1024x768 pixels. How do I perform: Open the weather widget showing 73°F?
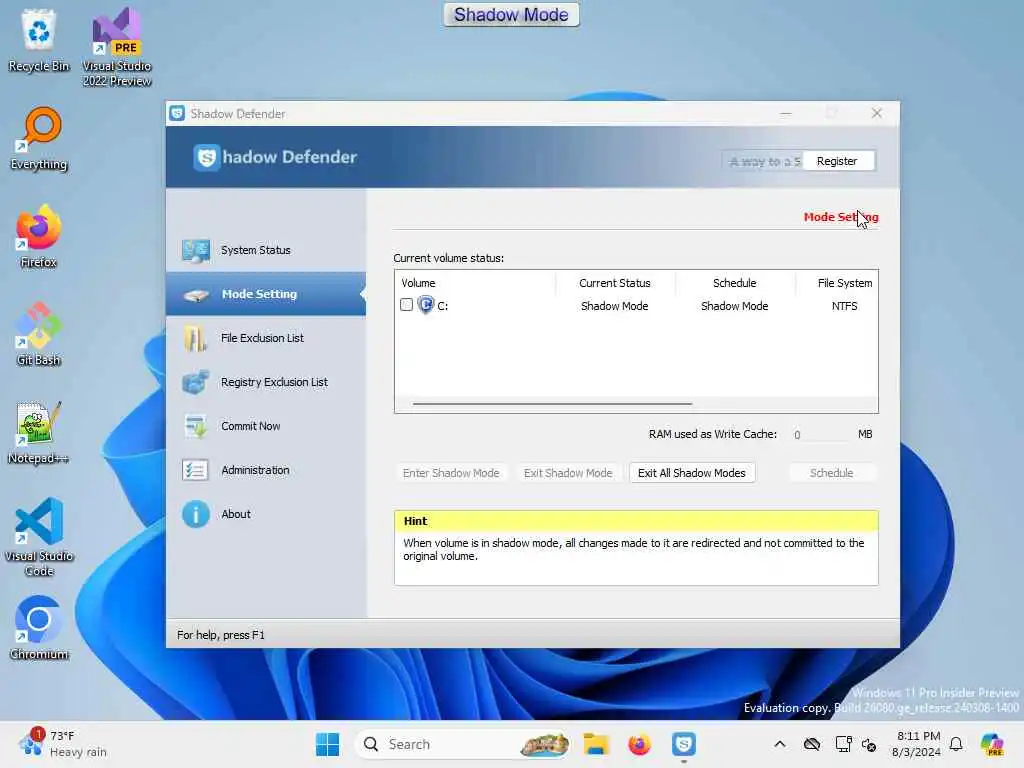pos(63,744)
